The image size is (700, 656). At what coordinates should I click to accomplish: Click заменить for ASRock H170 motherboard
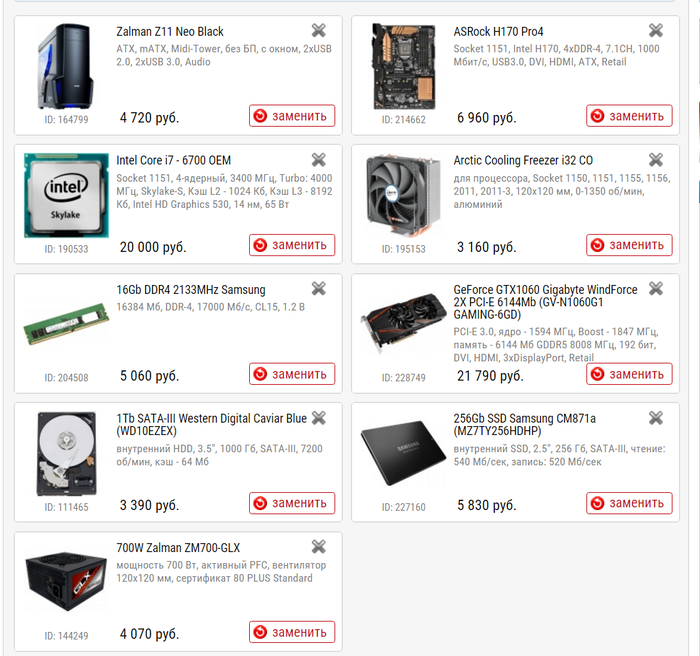(629, 116)
